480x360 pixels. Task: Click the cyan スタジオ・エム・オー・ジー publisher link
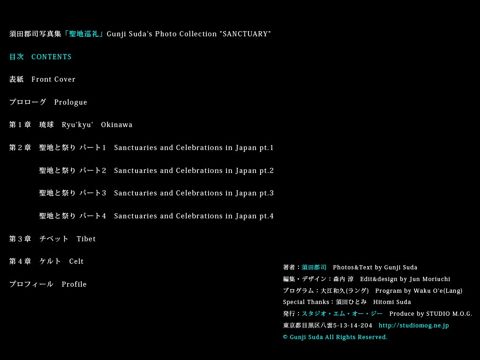point(342,314)
